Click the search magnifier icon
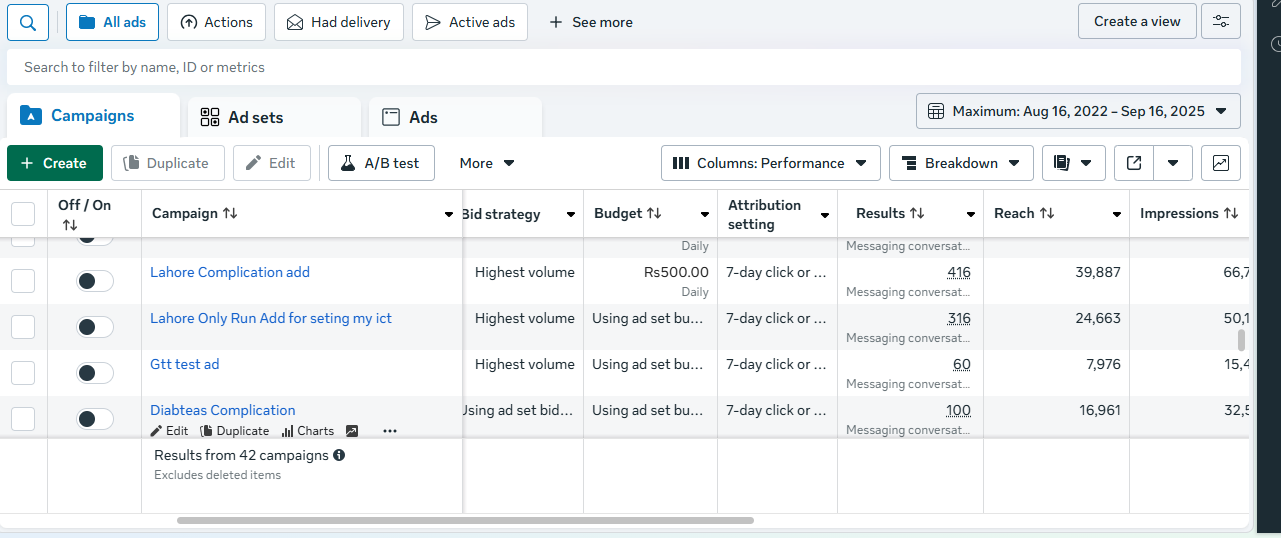Screen dimensions: 1281x538 pos(28,22)
